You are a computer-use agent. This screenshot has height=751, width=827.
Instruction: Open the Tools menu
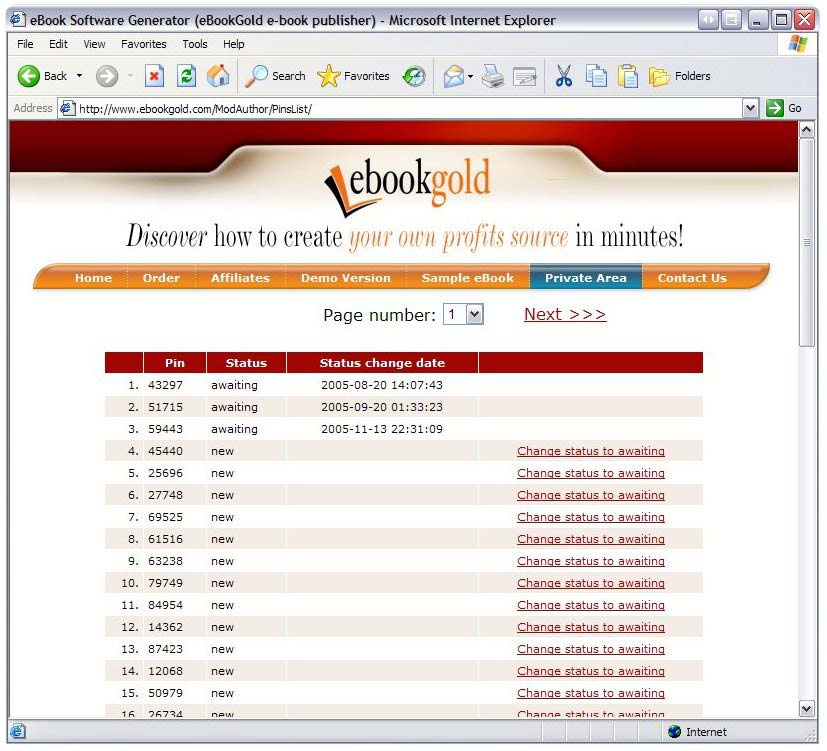(x=195, y=44)
